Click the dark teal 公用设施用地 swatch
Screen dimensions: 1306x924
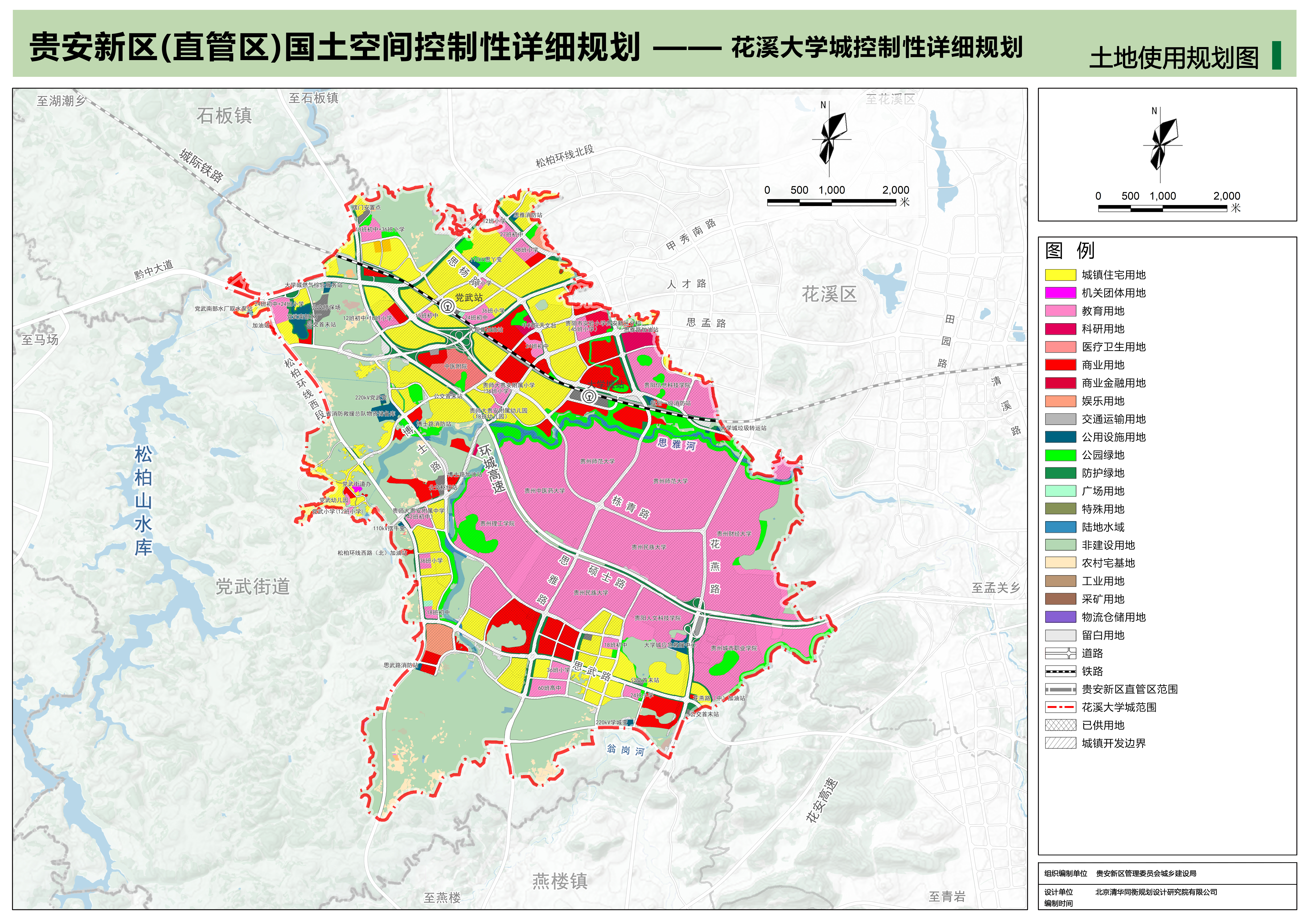[1060, 437]
